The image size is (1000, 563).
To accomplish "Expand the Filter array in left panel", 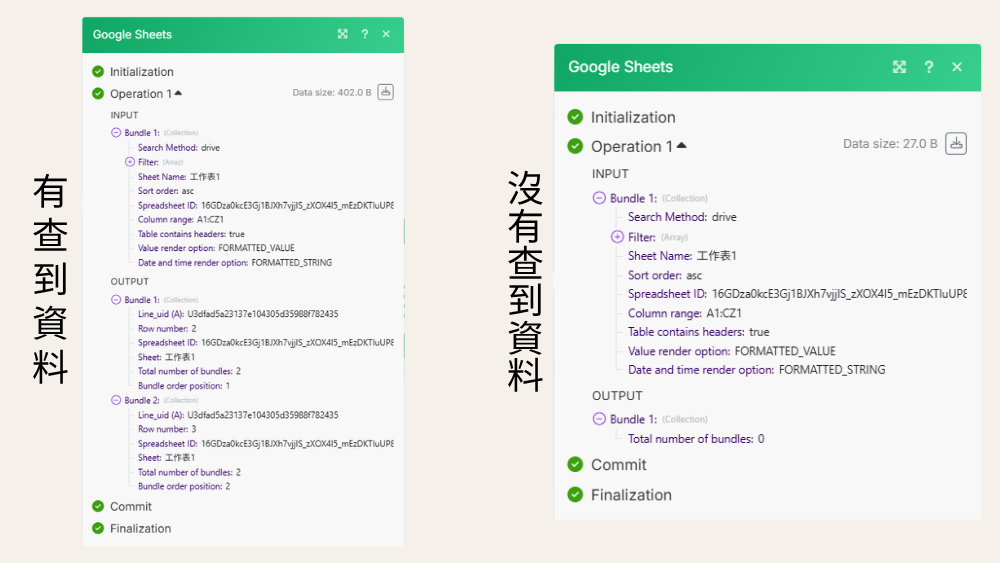I will click(130, 162).
